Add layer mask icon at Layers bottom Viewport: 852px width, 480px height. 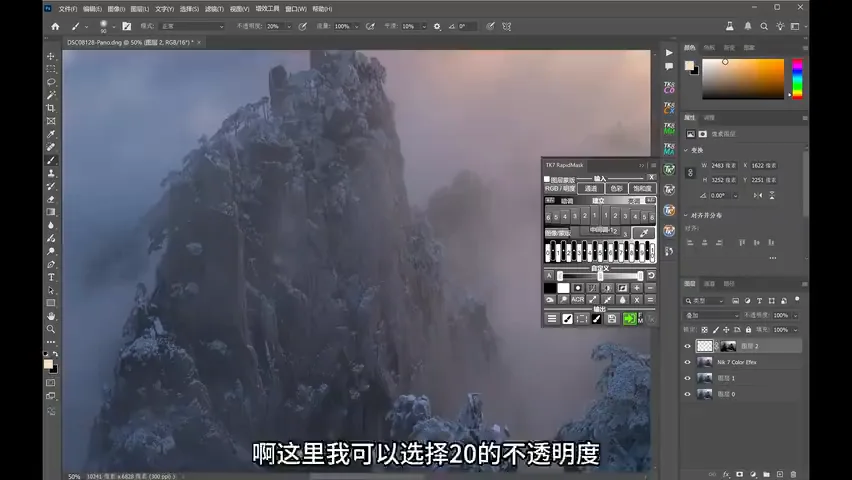pyautogui.click(x=740, y=474)
